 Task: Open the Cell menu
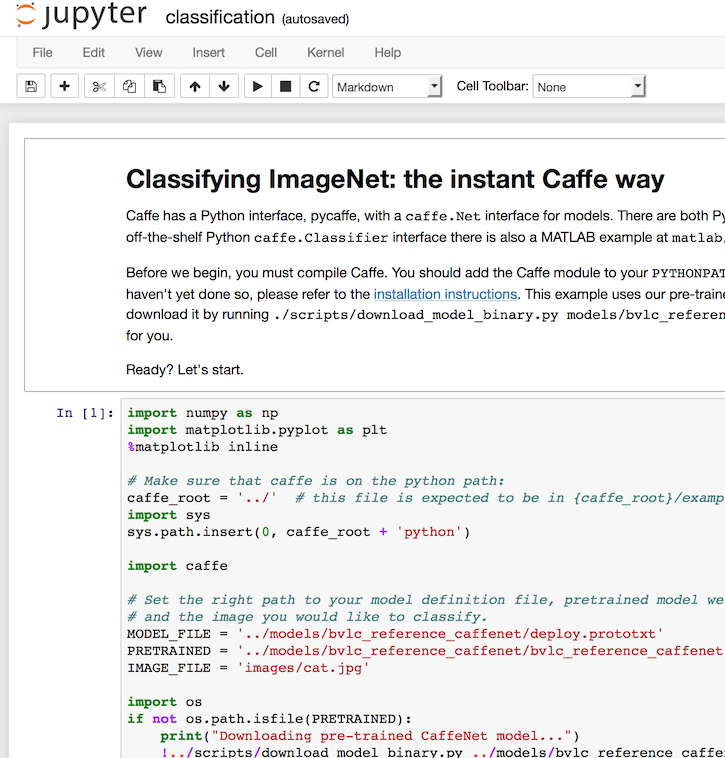(x=266, y=52)
